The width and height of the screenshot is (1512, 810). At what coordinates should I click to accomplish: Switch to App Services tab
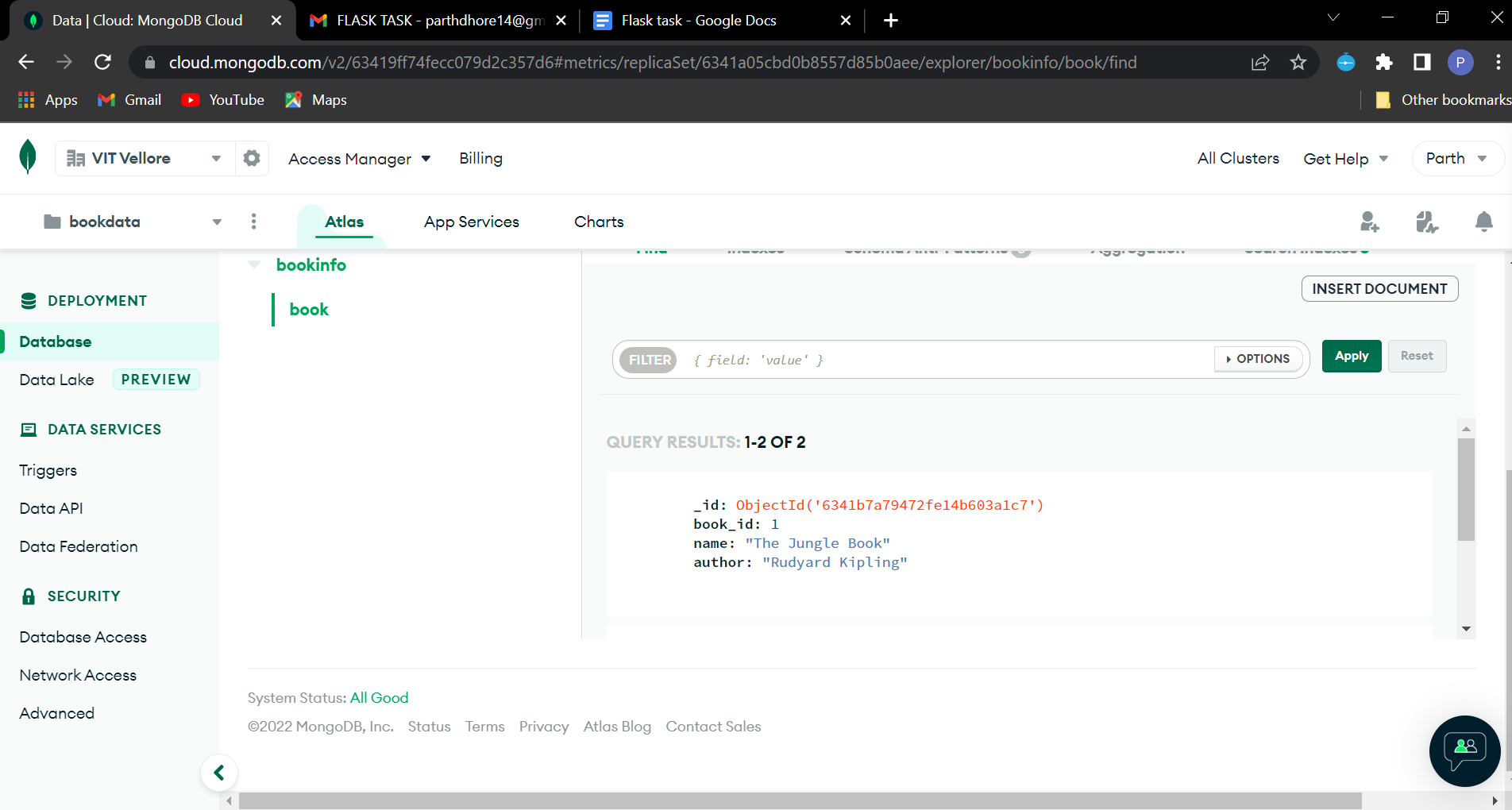pyautogui.click(x=472, y=222)
